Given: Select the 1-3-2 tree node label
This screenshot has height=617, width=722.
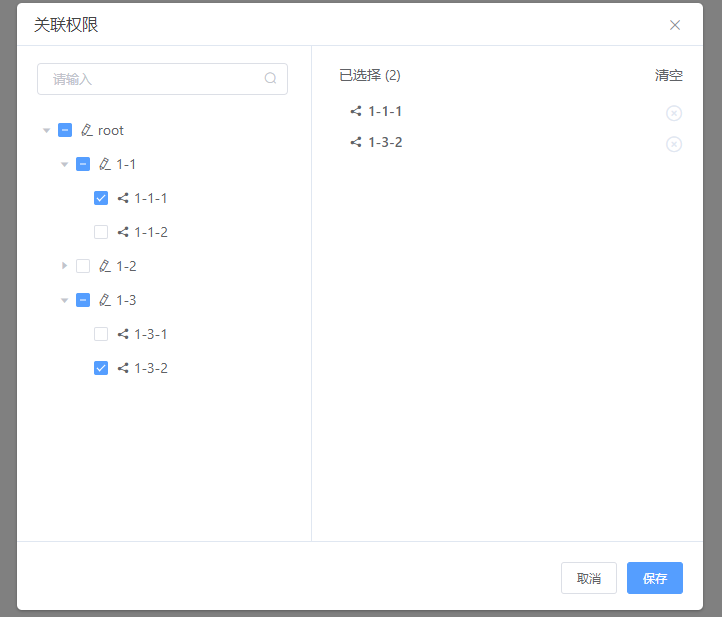Looking at the screenshot, I should coord(151,368).
